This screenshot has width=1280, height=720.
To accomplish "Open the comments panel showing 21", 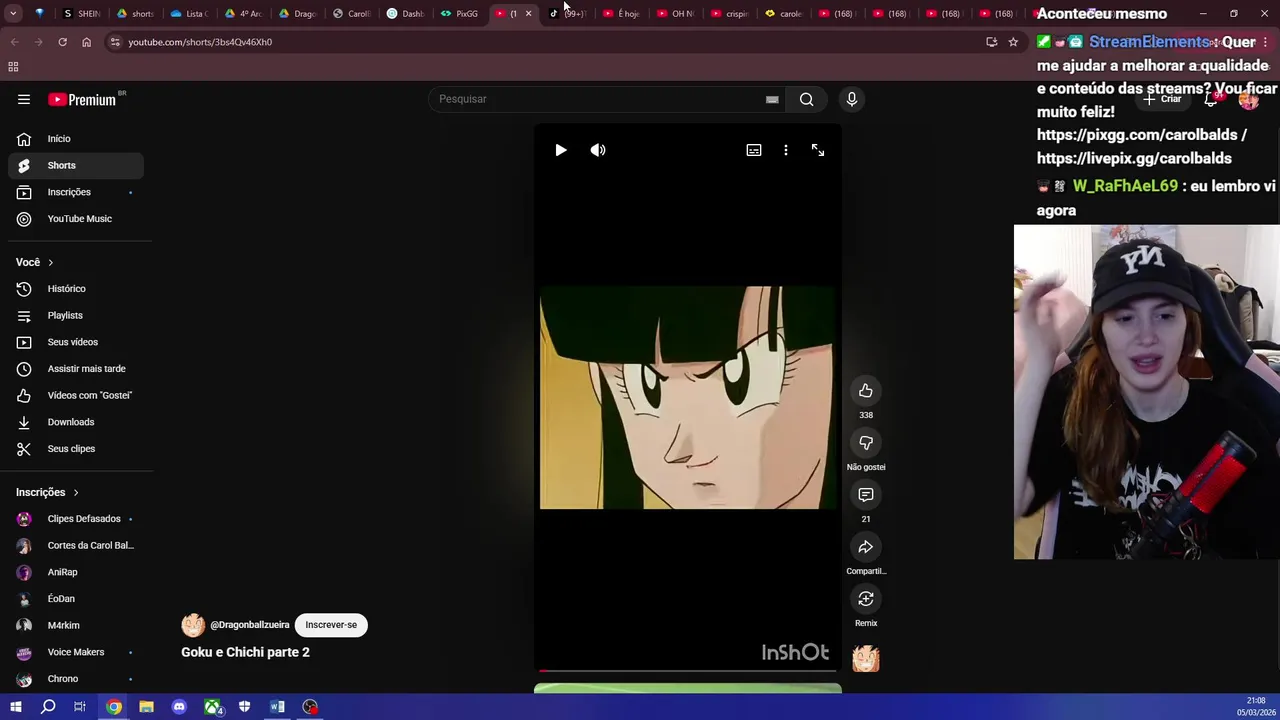I will [x=866, y=495].
